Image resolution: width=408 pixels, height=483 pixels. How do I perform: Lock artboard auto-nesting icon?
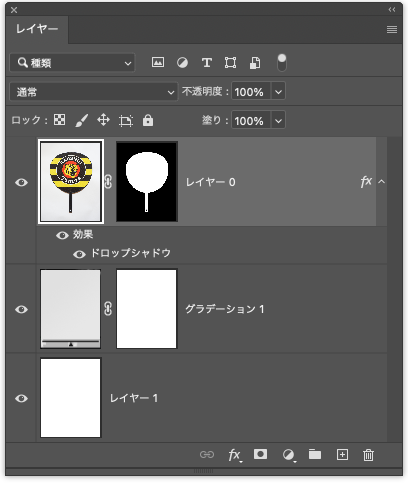click(126, 120)
